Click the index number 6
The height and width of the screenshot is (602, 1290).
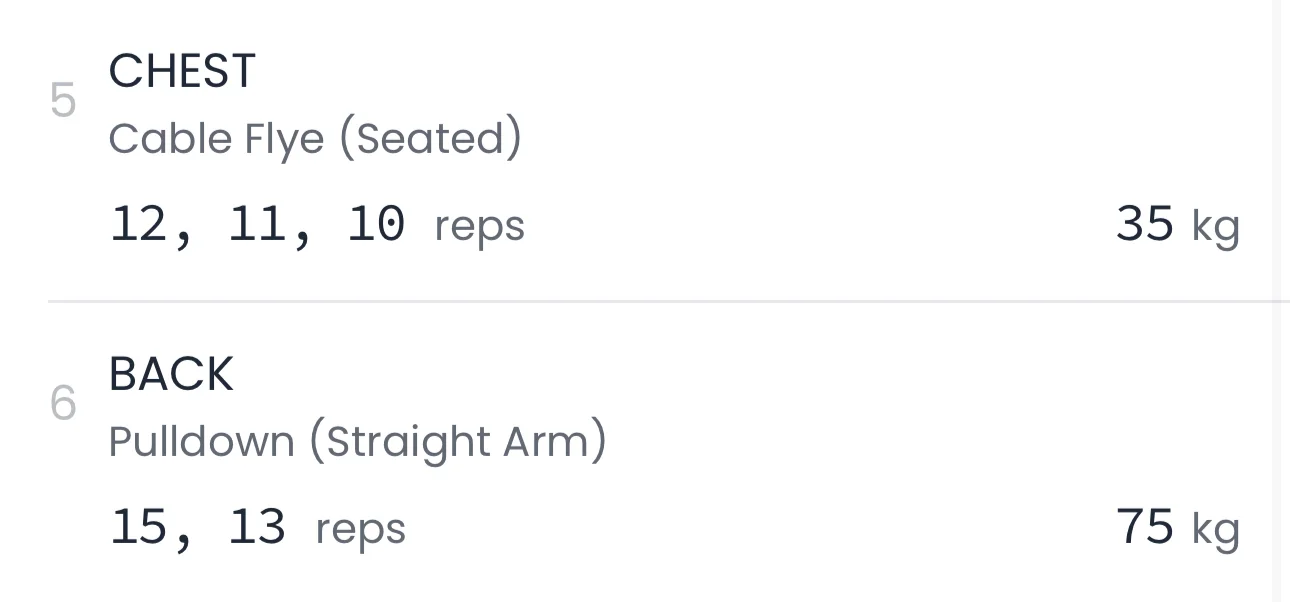[x=63, y=404]
